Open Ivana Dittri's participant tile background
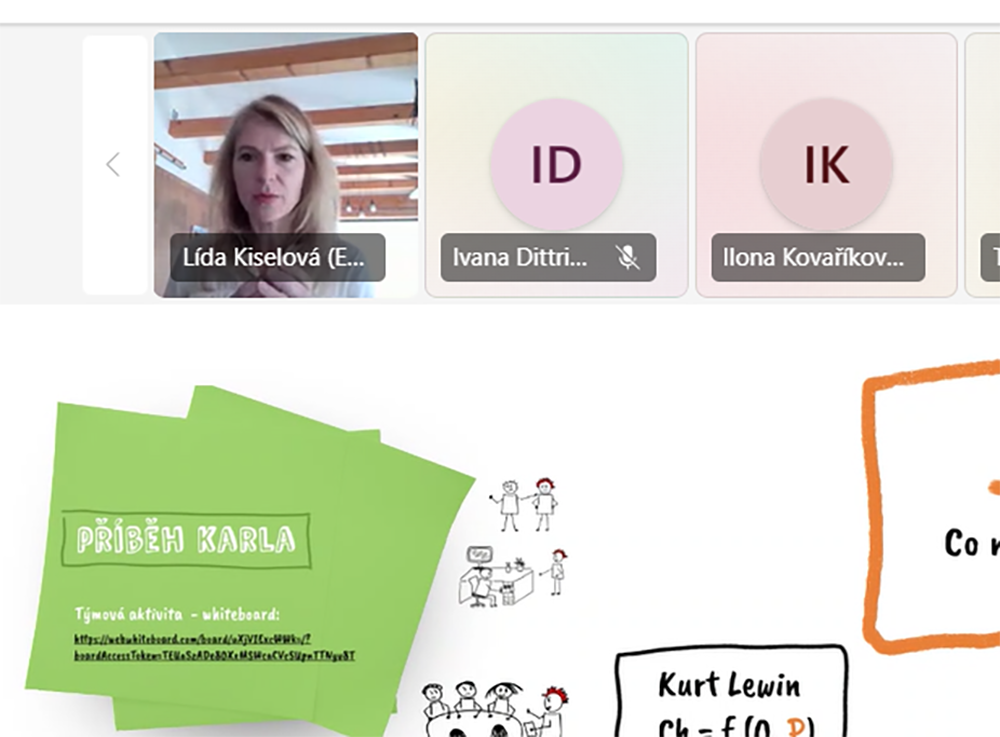1000x737 pixels. pos(557,164)
